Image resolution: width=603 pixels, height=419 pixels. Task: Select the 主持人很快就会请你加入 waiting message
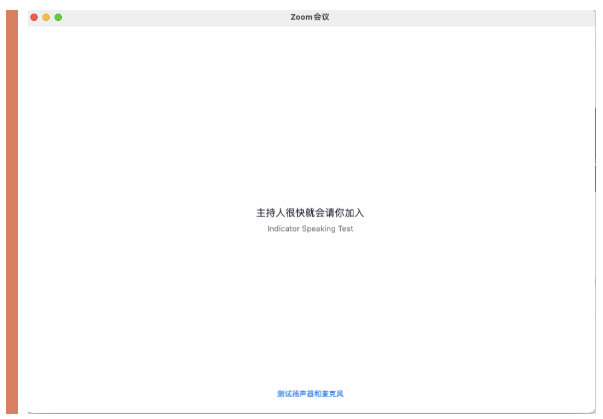[310, 213]
